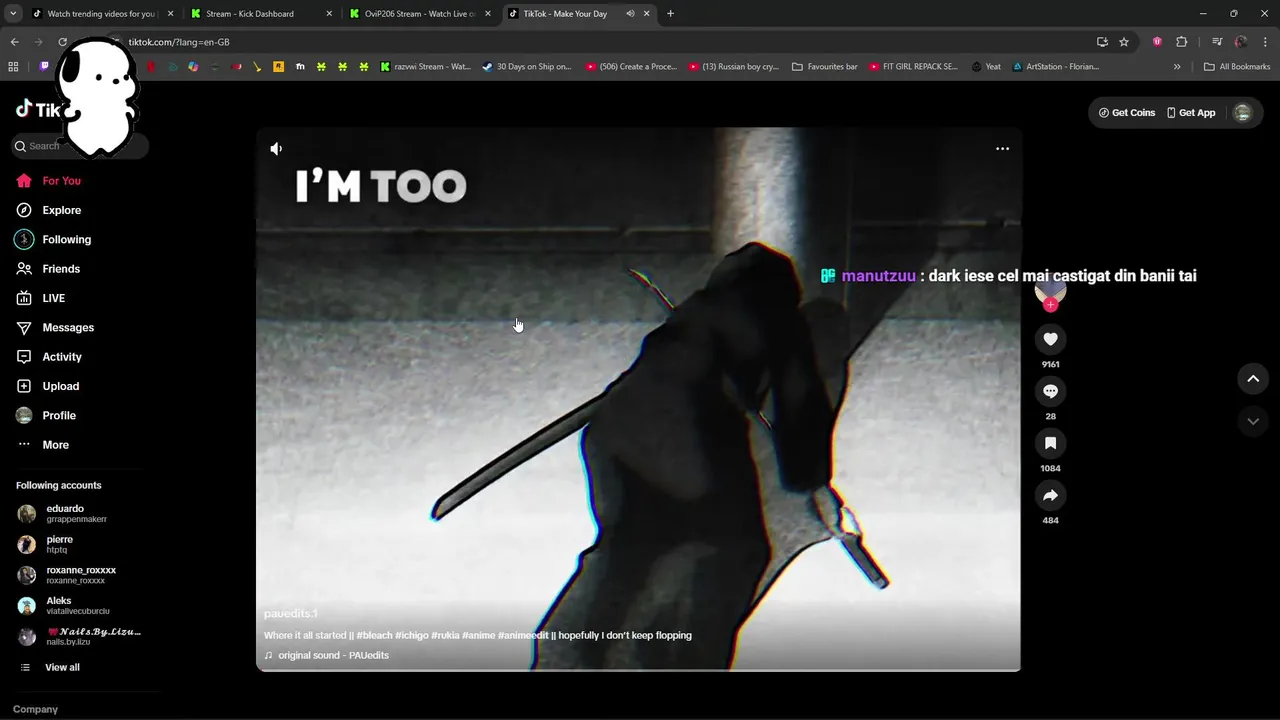Open the (13) Russian boy cry bookmark
The width and height of the screenshot is (1280, 720).
click(x=734, y=67)
